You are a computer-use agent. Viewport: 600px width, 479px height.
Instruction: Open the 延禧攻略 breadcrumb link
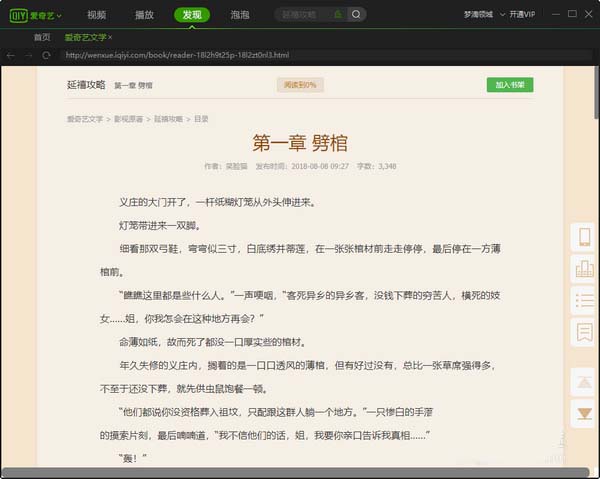coord(168,119)
